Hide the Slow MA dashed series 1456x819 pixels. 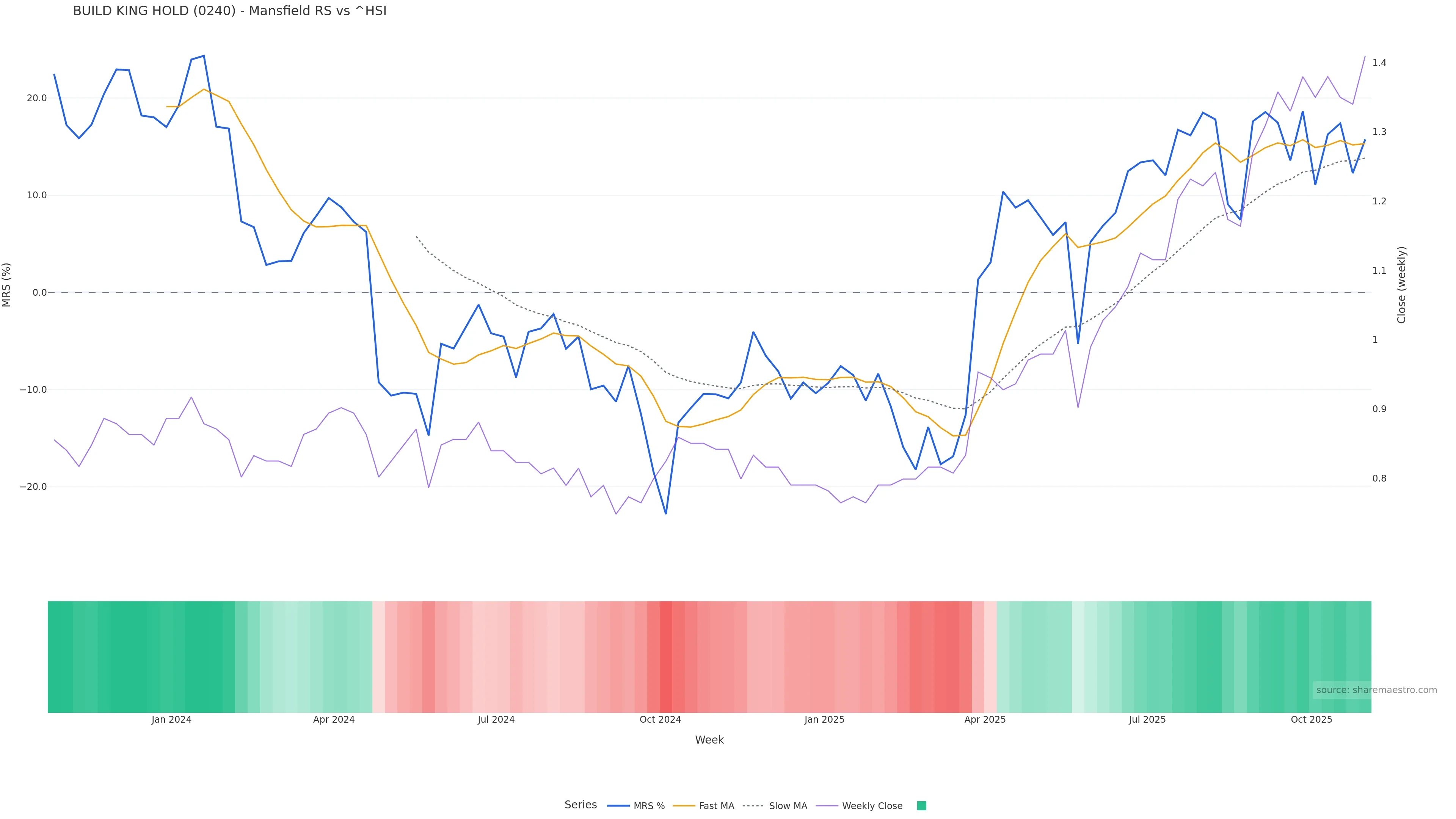click(x=788, y=806)
